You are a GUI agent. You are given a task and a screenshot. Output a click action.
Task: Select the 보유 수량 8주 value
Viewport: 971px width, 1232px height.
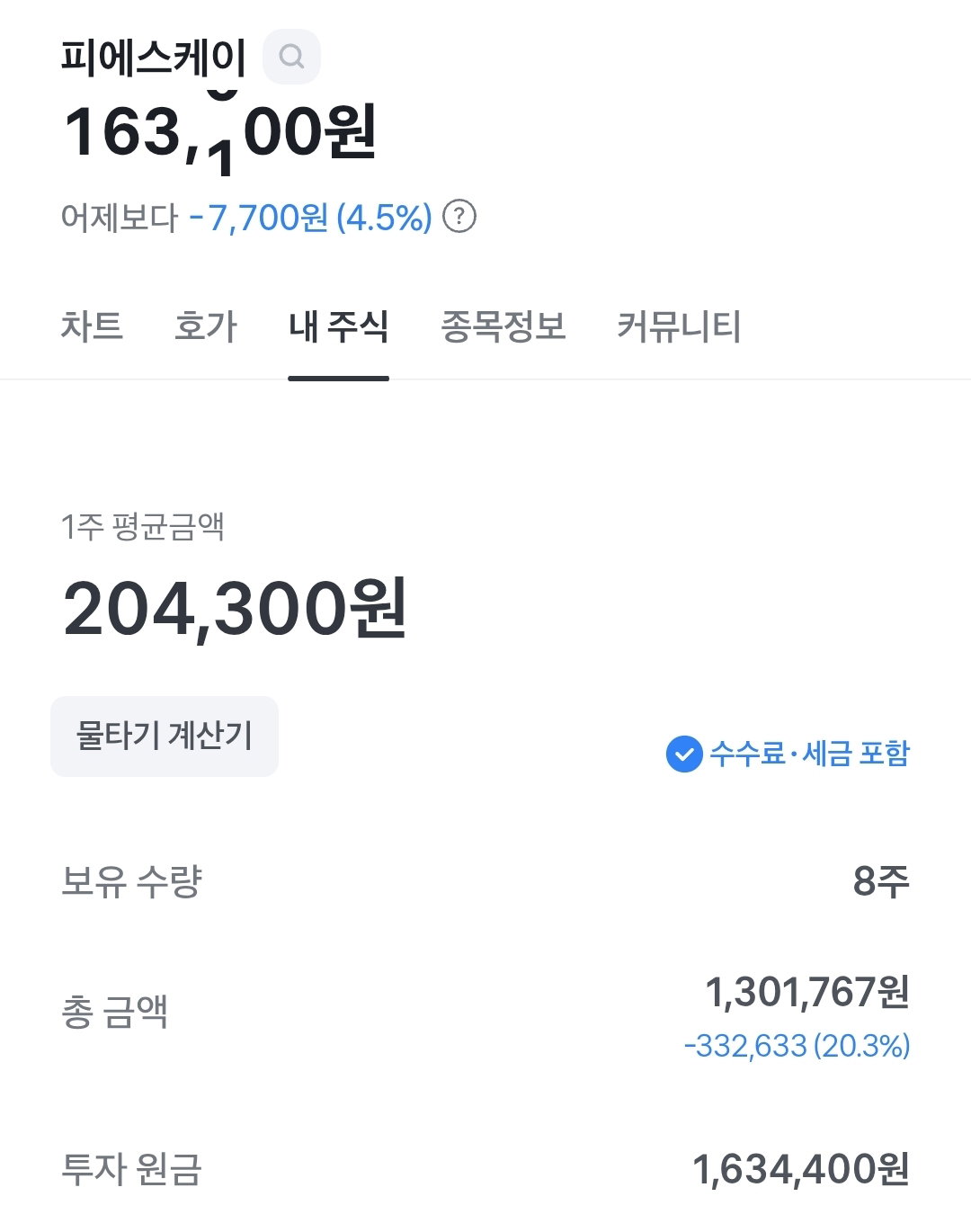[x=881, y=881]
